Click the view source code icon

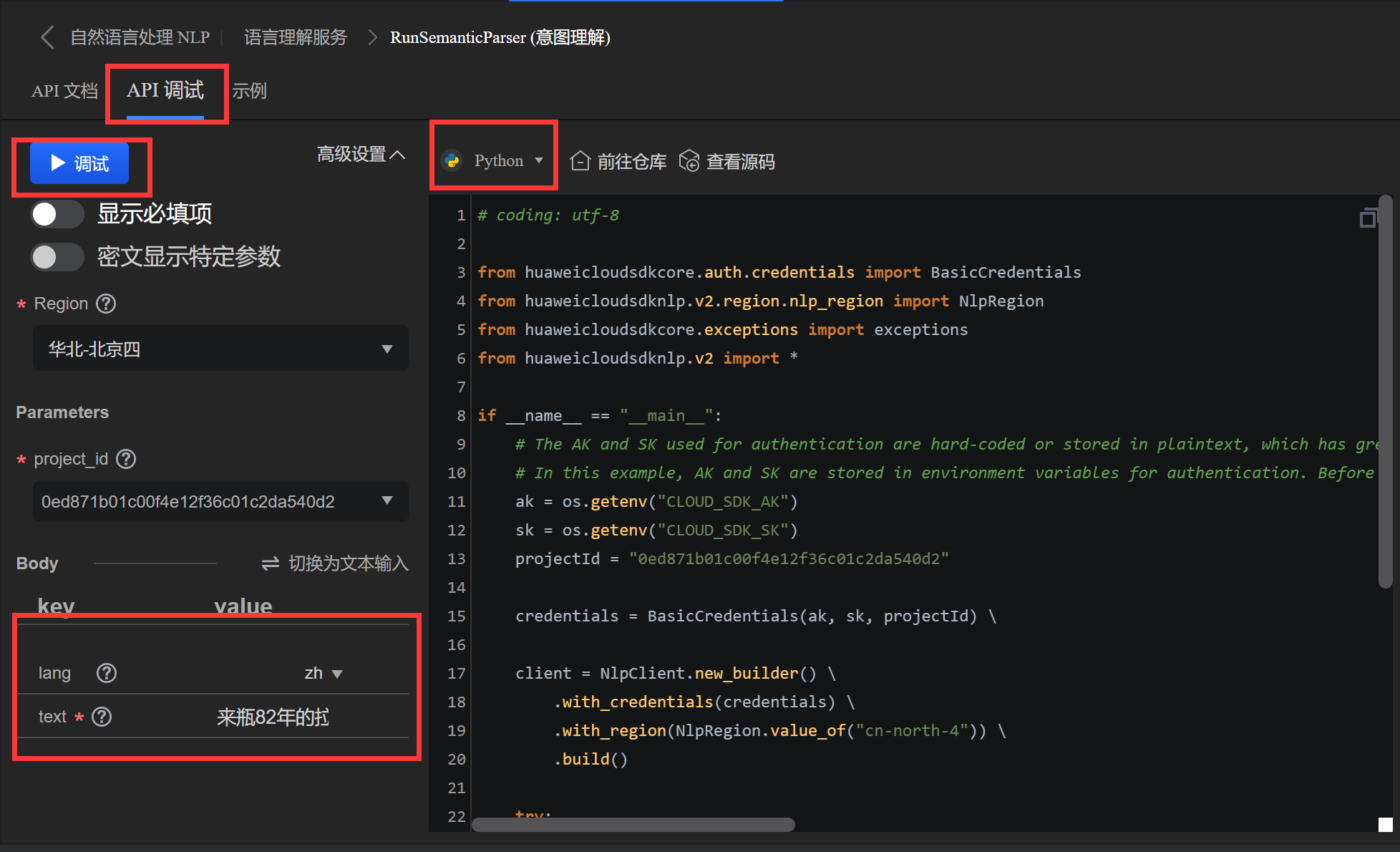689,161
